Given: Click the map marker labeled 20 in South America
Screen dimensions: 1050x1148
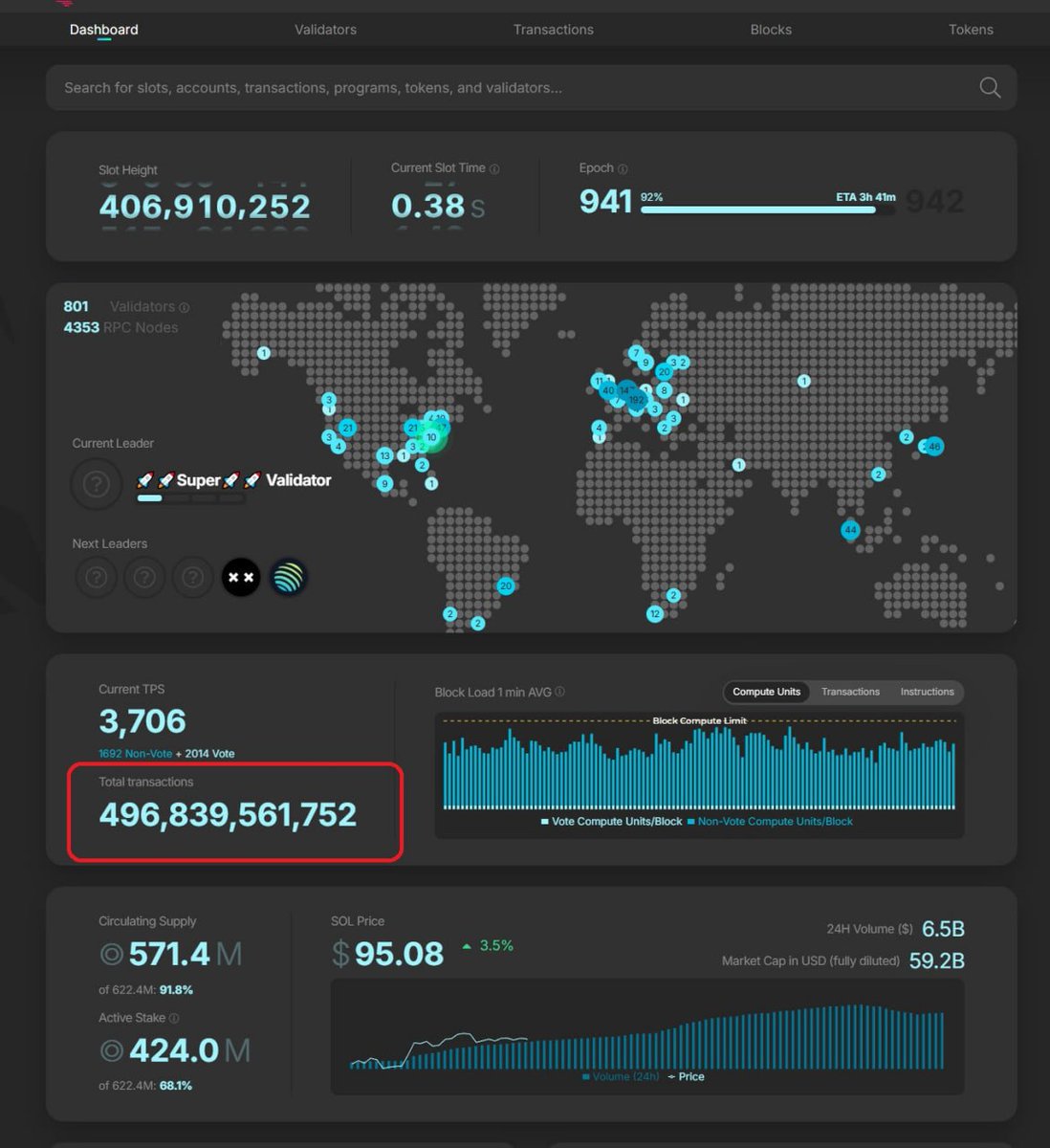Looking at the screenshot, I should [x=506, y=585].
